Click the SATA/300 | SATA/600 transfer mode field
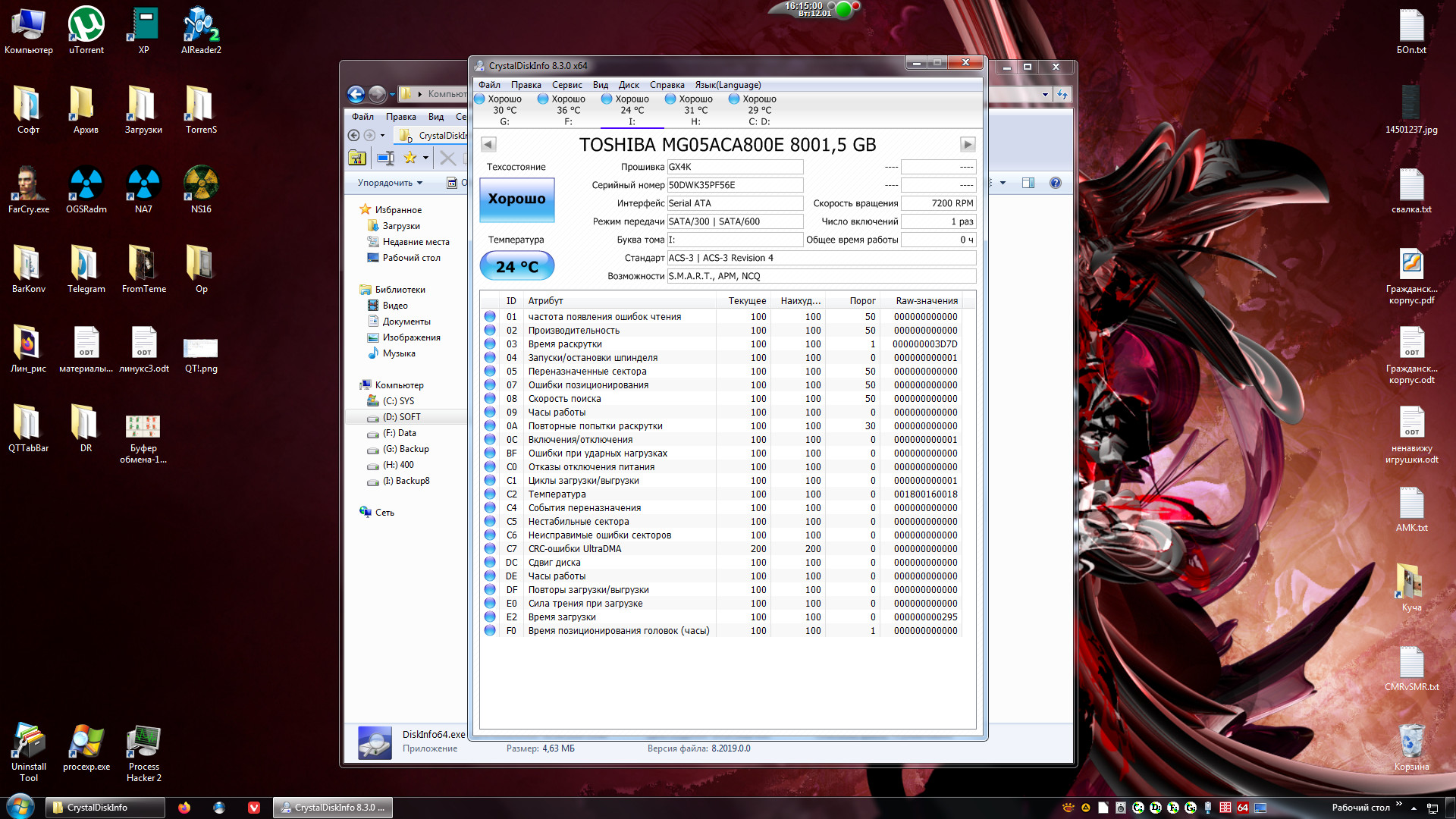The width and height of the screenshot is (1456, 819). pyautogui.click(x=735, y=221)
